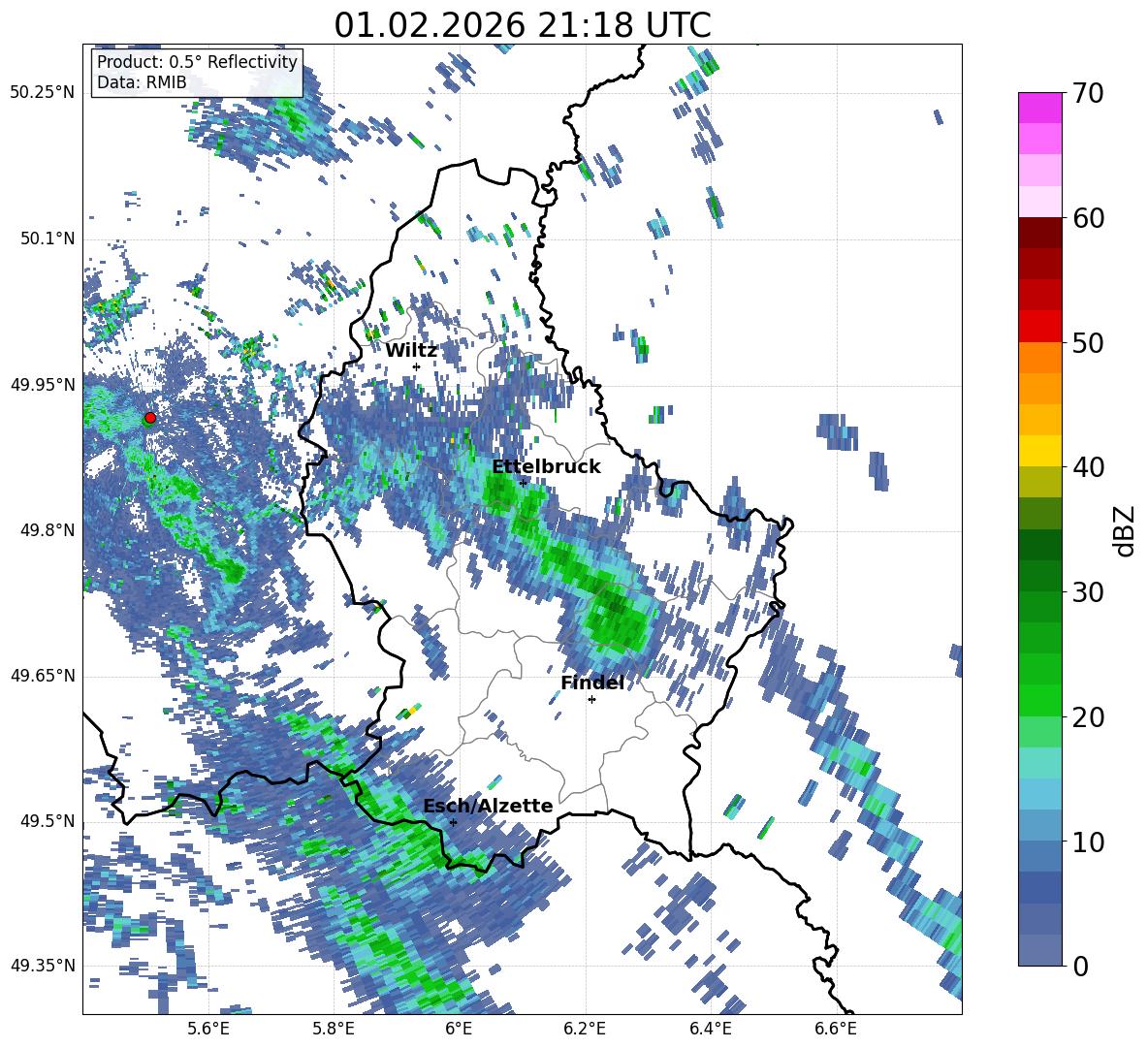Image resolution: width=1148 pixels, height=1048 pixels.
Task: Click the Esch/Alzette city label
Action: point(488,807)
